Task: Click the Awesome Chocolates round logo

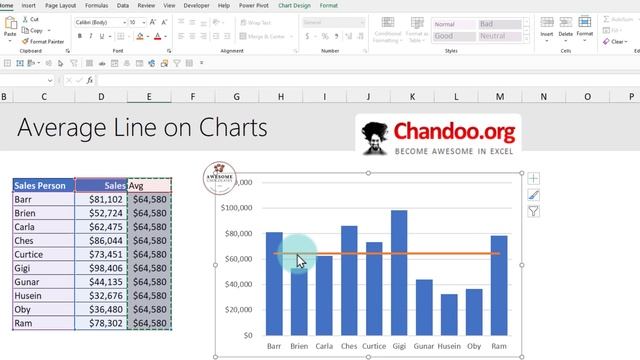Action: (220, 178)
